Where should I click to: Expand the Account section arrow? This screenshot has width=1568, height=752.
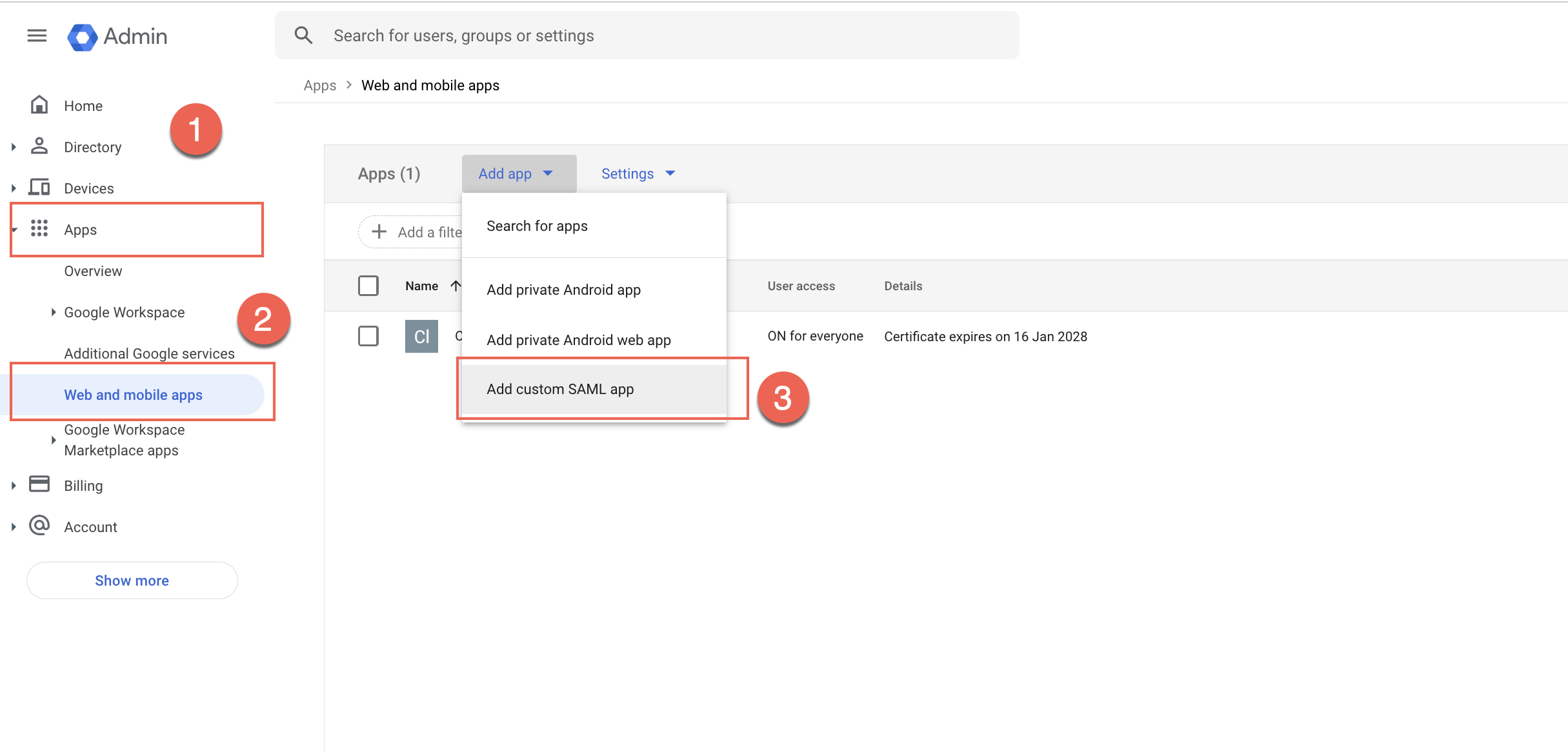(14, 527)
